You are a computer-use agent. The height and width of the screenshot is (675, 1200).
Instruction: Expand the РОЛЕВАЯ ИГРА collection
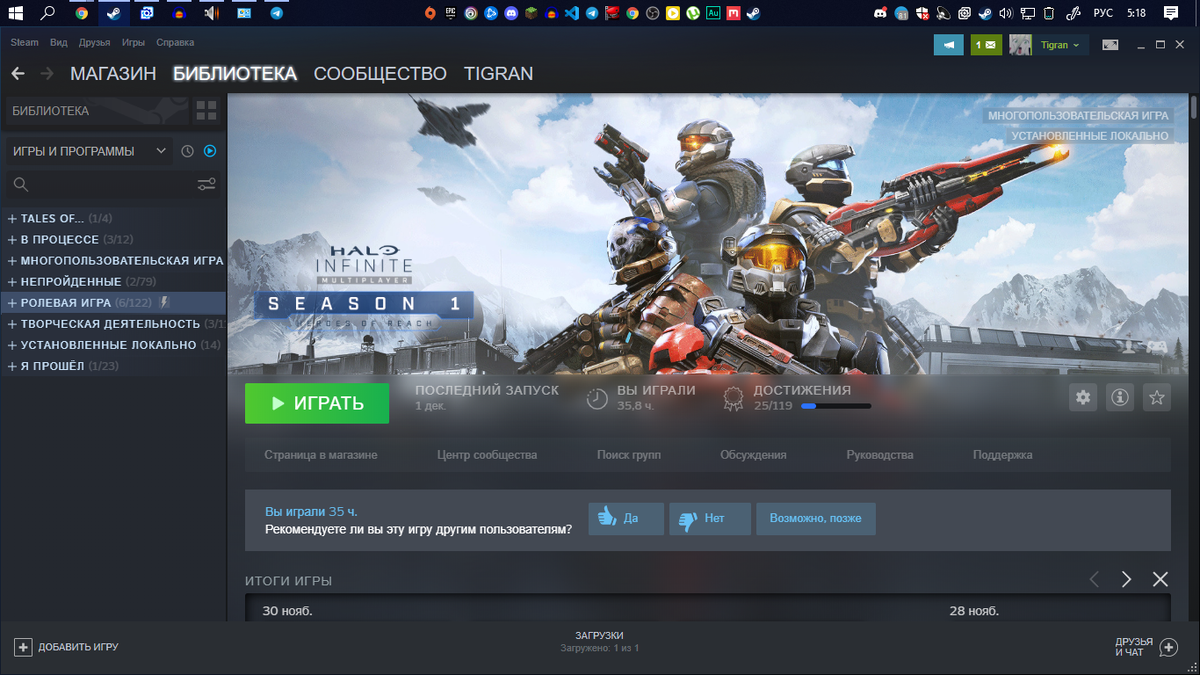point(12,302)
